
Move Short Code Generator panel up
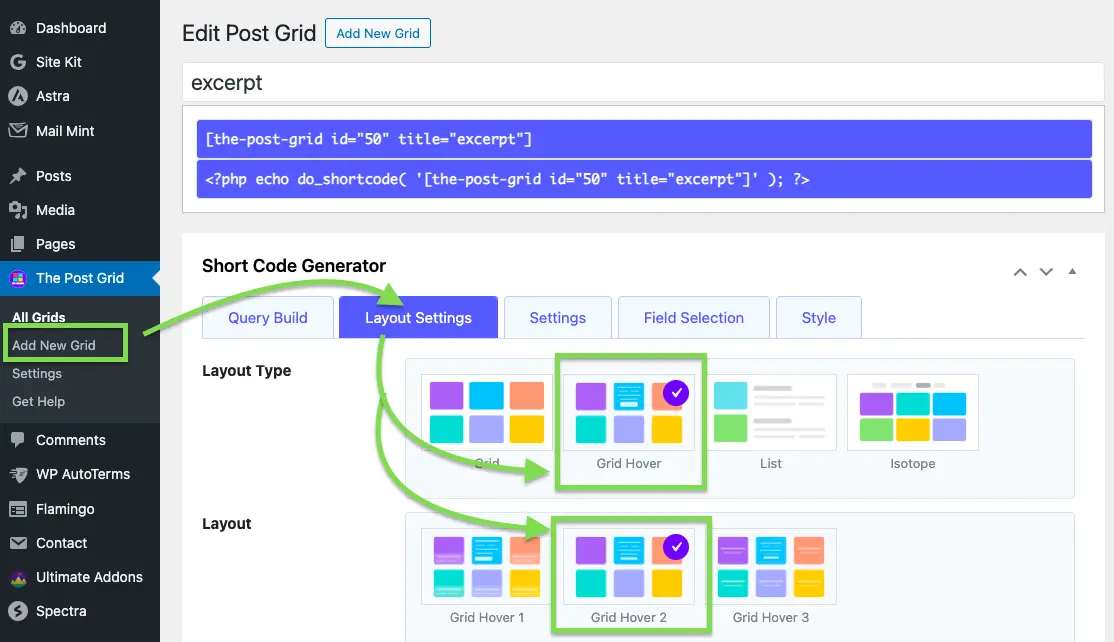tap(1020, 272)
